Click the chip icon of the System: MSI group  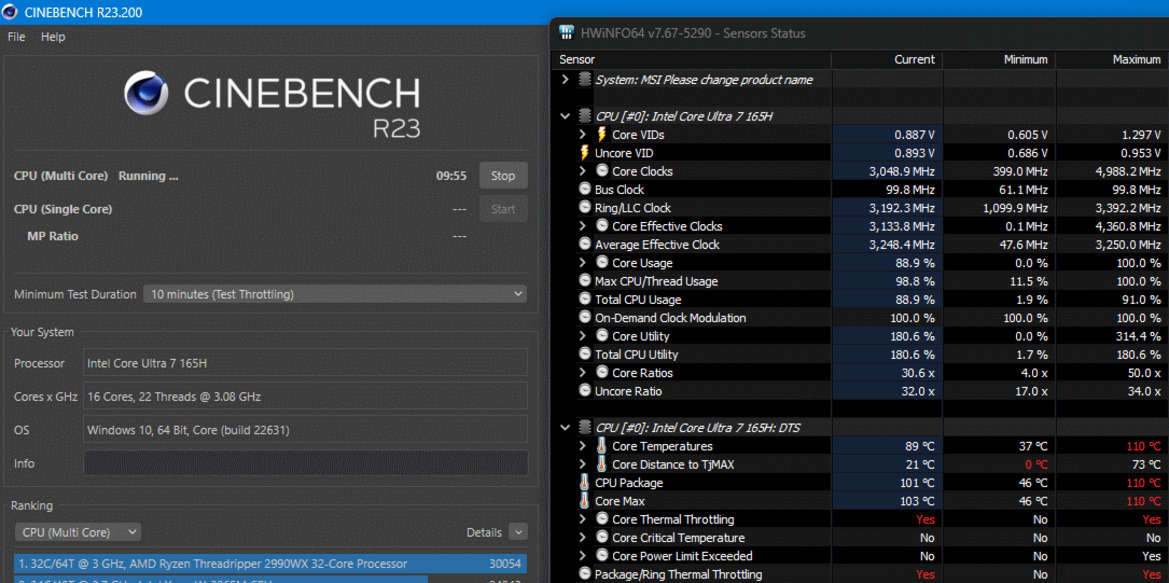[584, 80]
